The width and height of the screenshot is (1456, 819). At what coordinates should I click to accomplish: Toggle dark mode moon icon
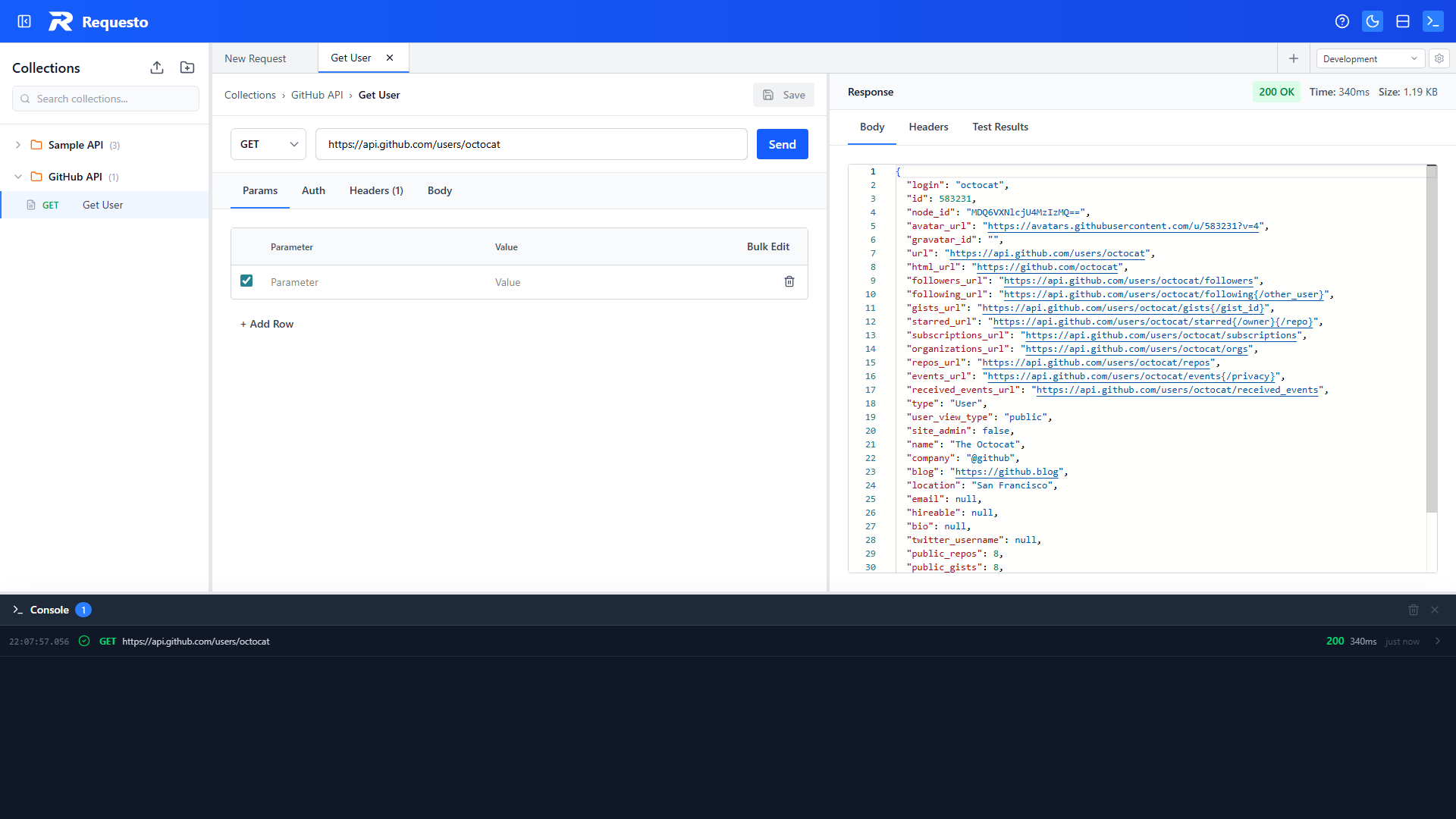[x=1373, y=21]
